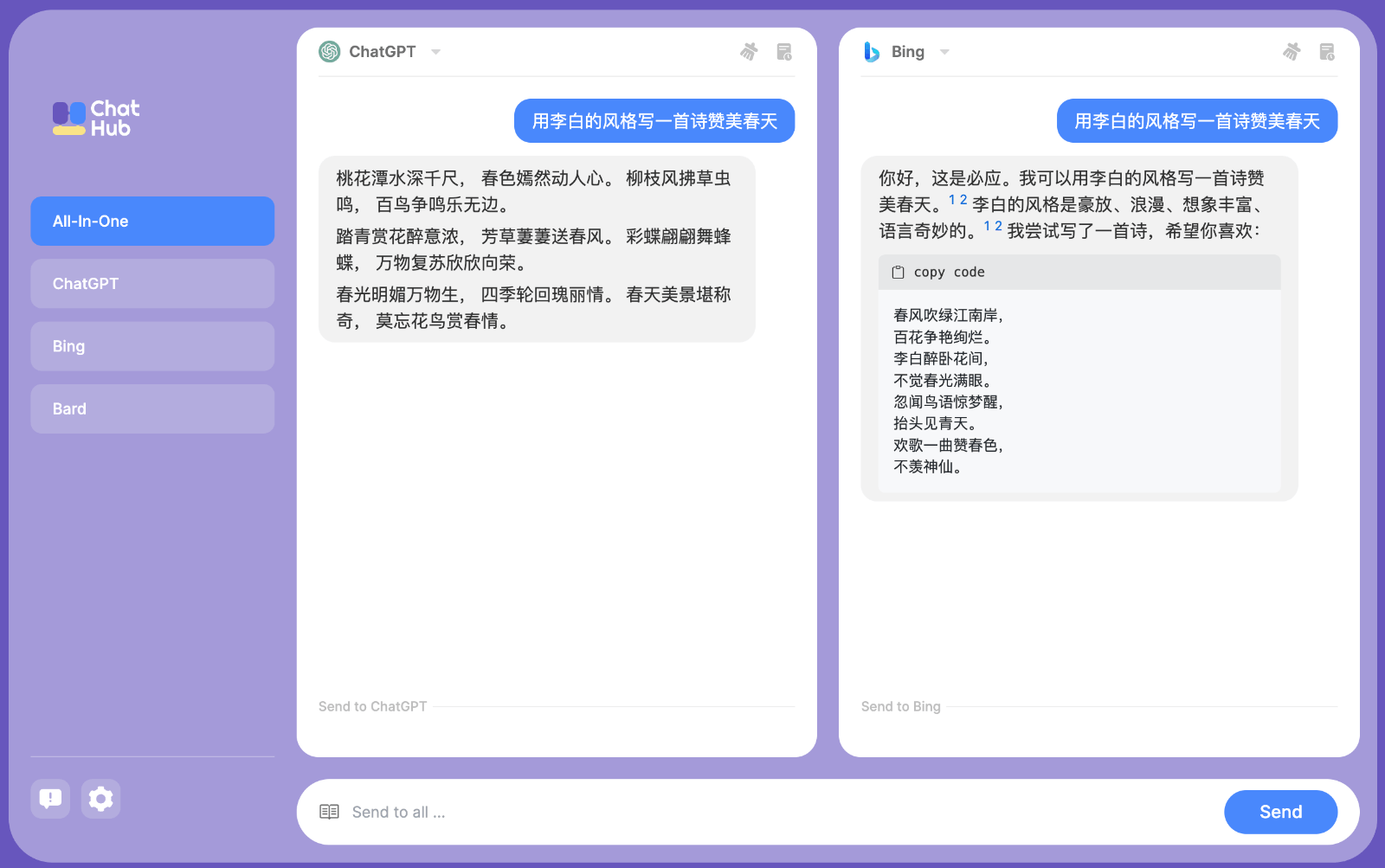The height and width of the screenshot is (868, 1385).
Task: Open ChatGPT panel history icon
Action: point(784,52)
